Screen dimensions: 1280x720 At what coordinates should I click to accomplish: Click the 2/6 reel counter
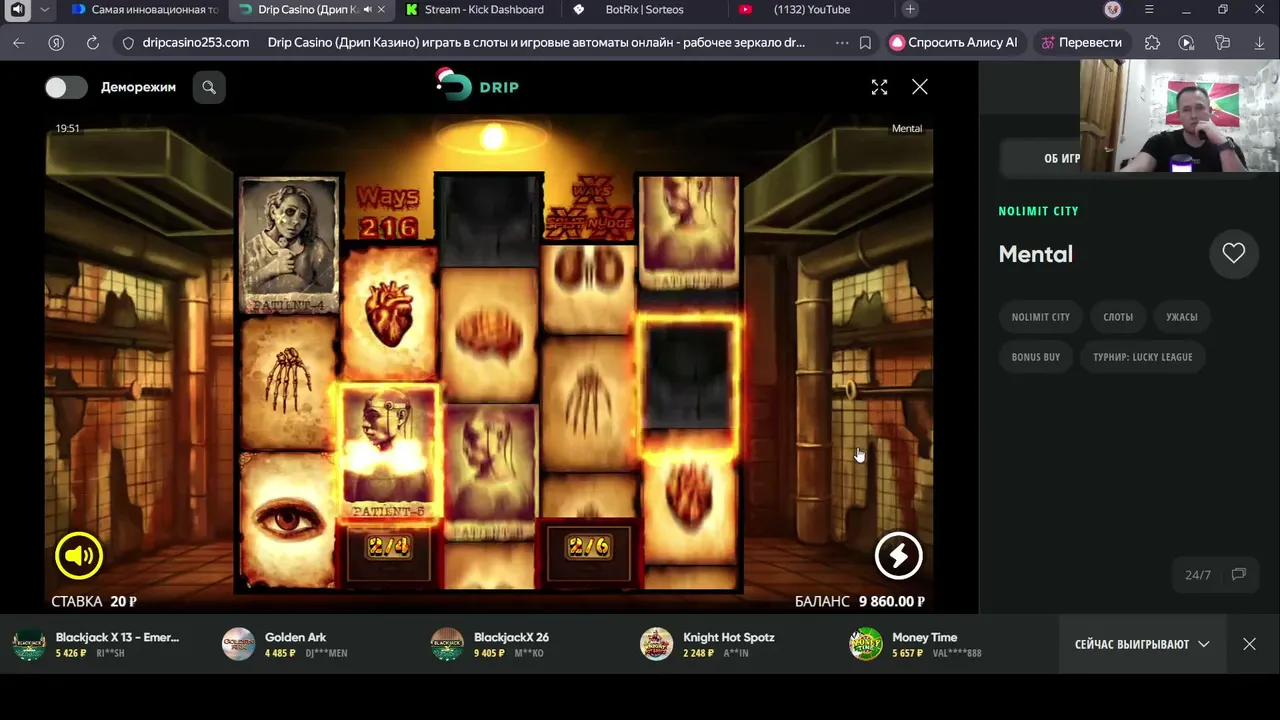pyautogui.click(x=589, y=547)
